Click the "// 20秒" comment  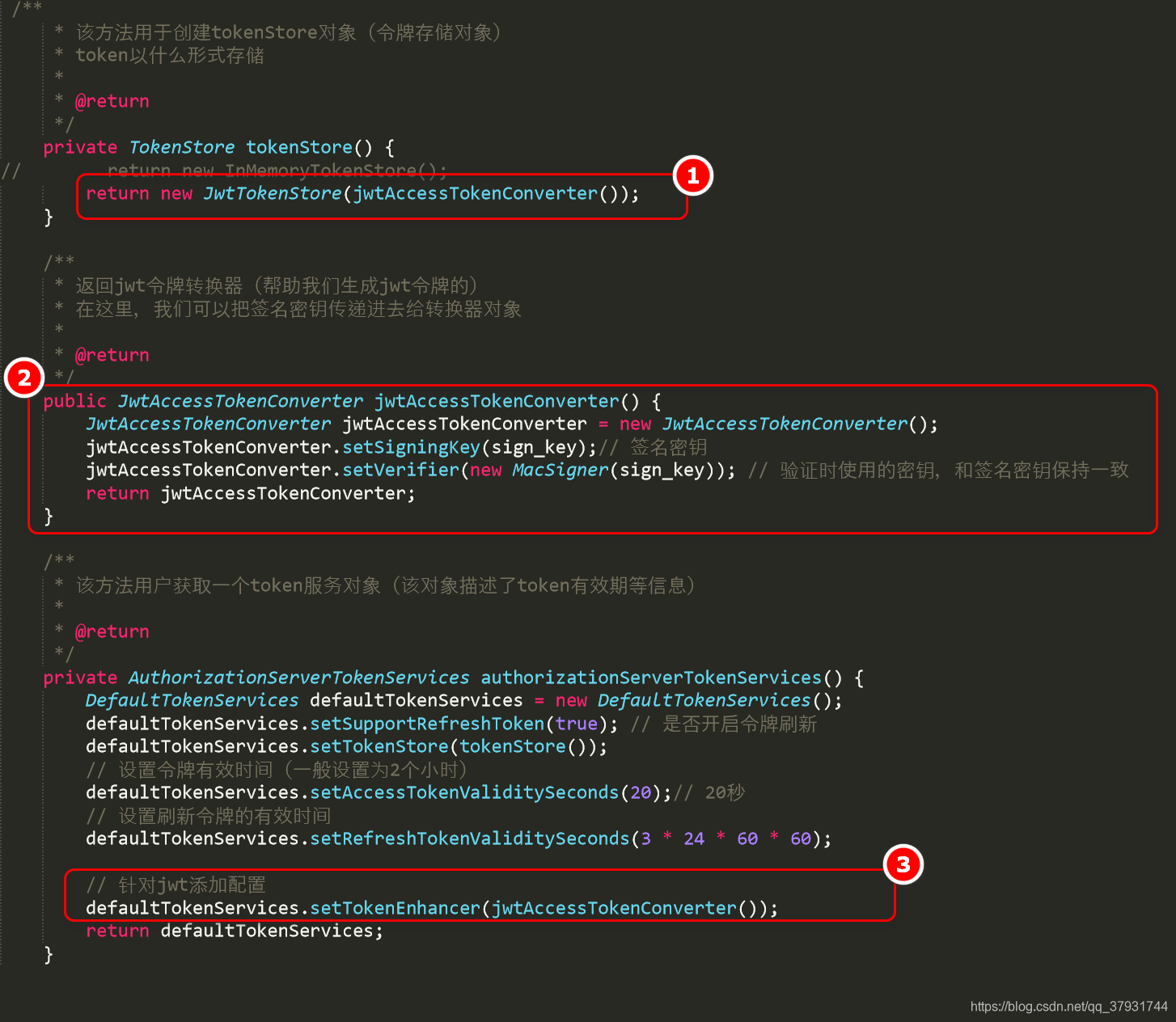tap(709, 792)
